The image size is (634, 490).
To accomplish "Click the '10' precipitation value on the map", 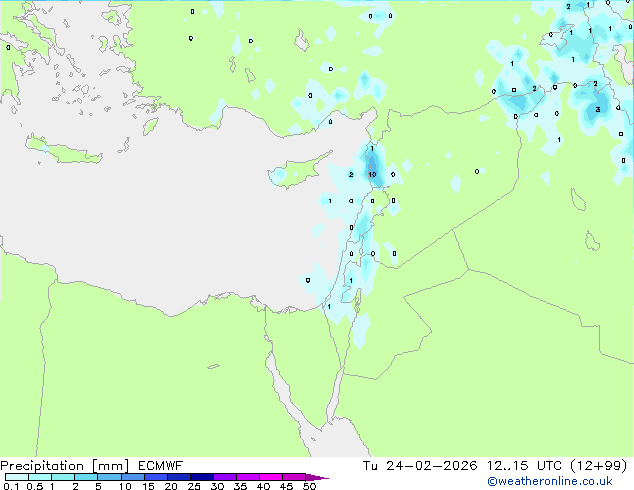I will [x=372, y=175].
